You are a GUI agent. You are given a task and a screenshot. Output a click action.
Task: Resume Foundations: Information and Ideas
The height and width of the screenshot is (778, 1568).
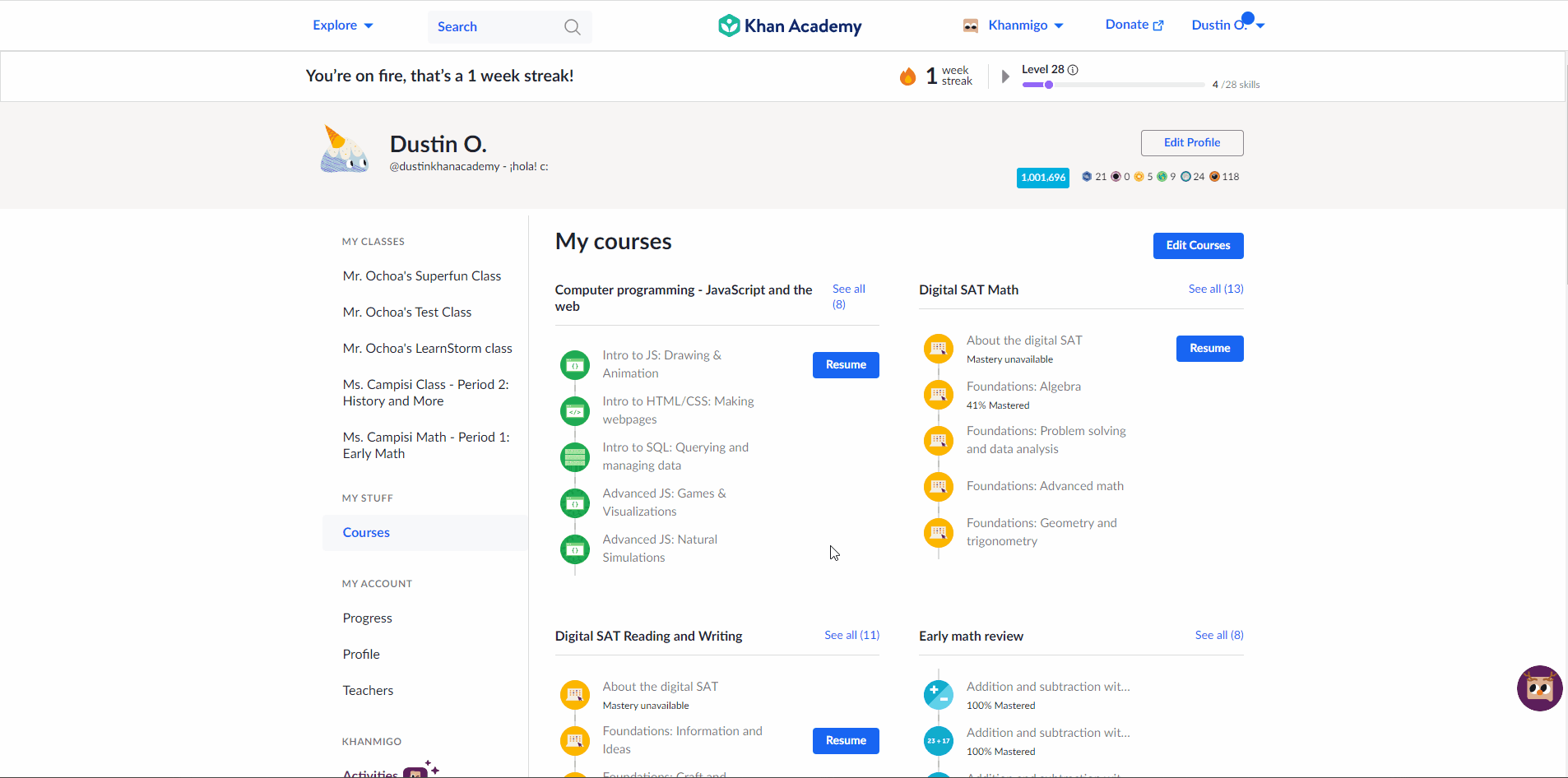click(x=846, y=741)
